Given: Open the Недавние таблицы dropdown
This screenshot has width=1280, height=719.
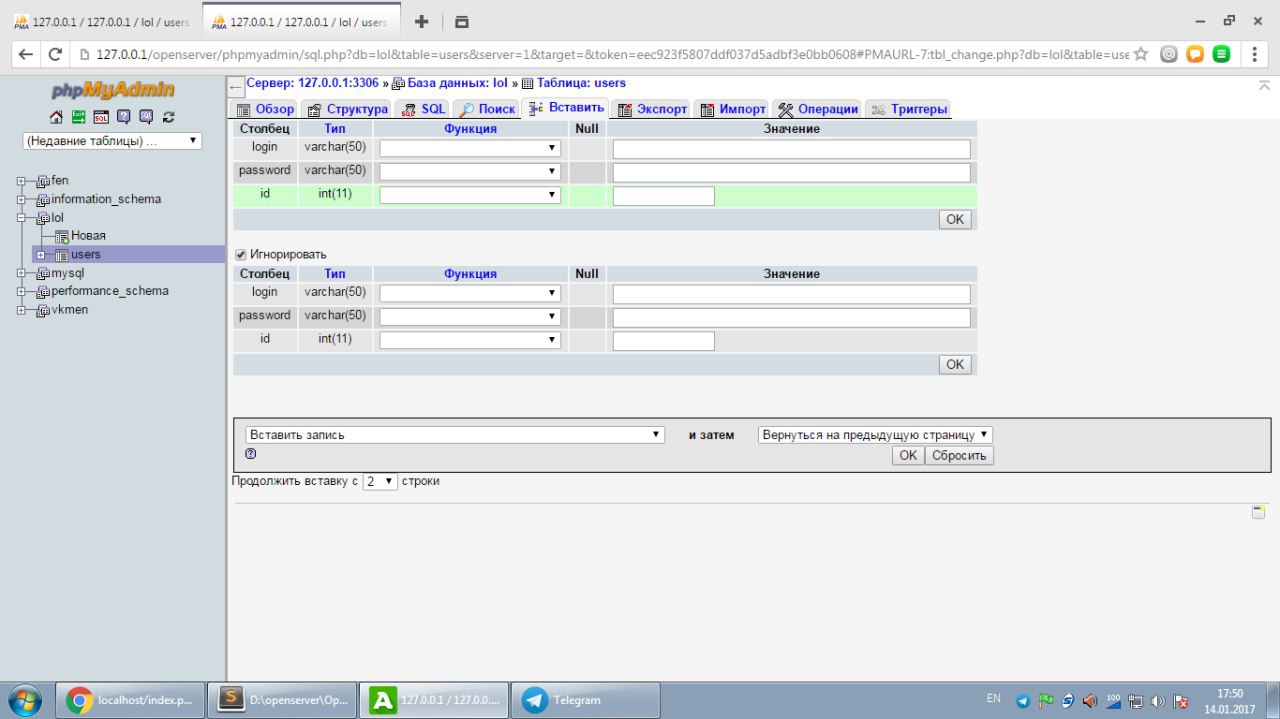Looking at the screenshot, I should [x=111, y=141].
